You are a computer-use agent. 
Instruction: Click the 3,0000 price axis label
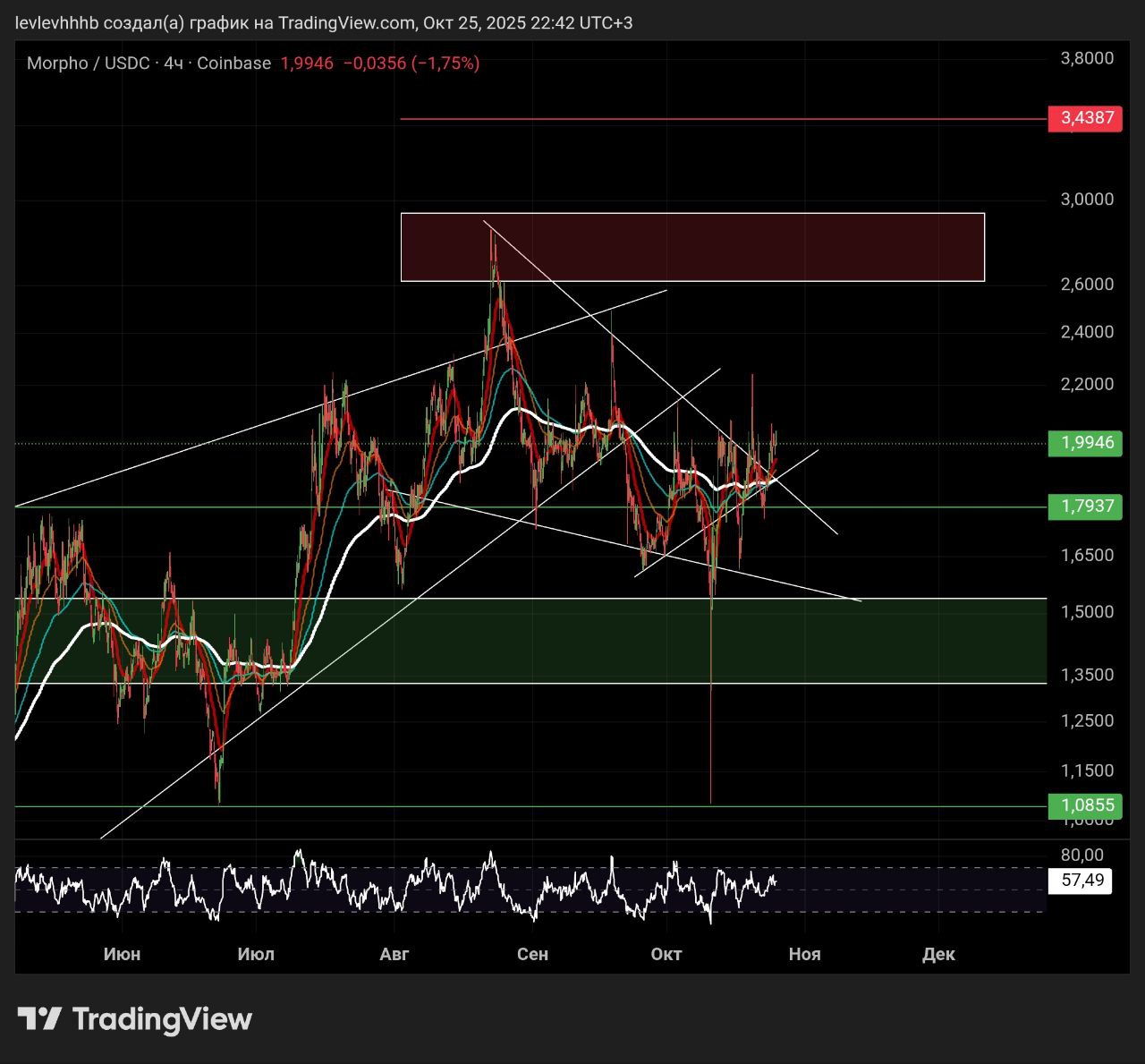(1086, 200)
